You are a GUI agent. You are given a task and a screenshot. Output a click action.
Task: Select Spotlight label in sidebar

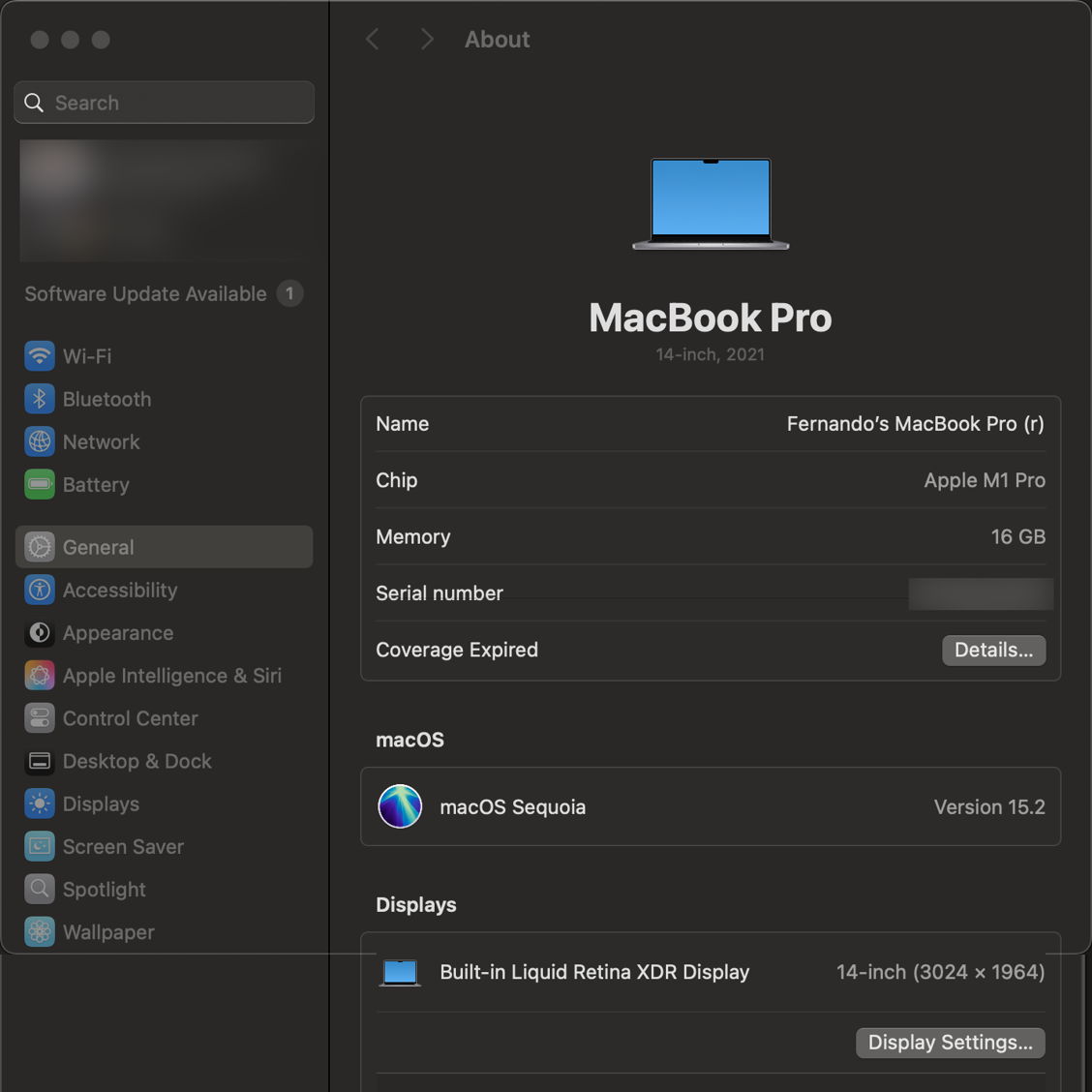tap(105, 890)
